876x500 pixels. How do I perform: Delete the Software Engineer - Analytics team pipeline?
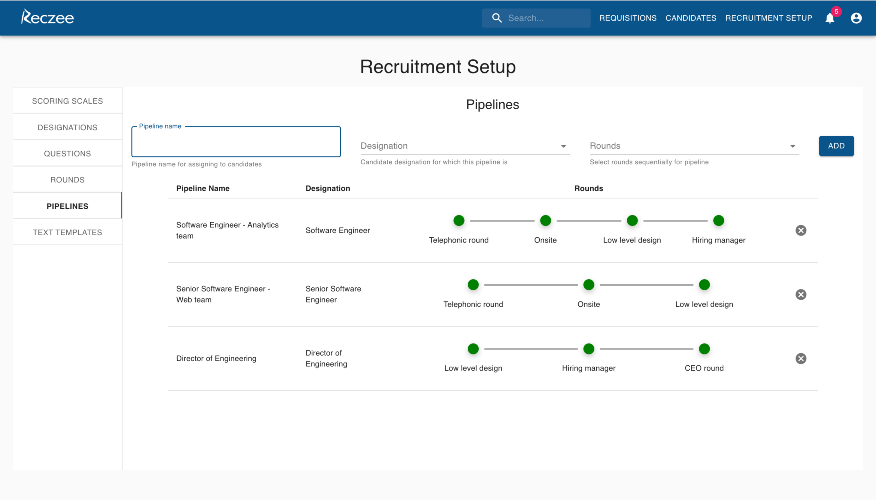(801, 230)
